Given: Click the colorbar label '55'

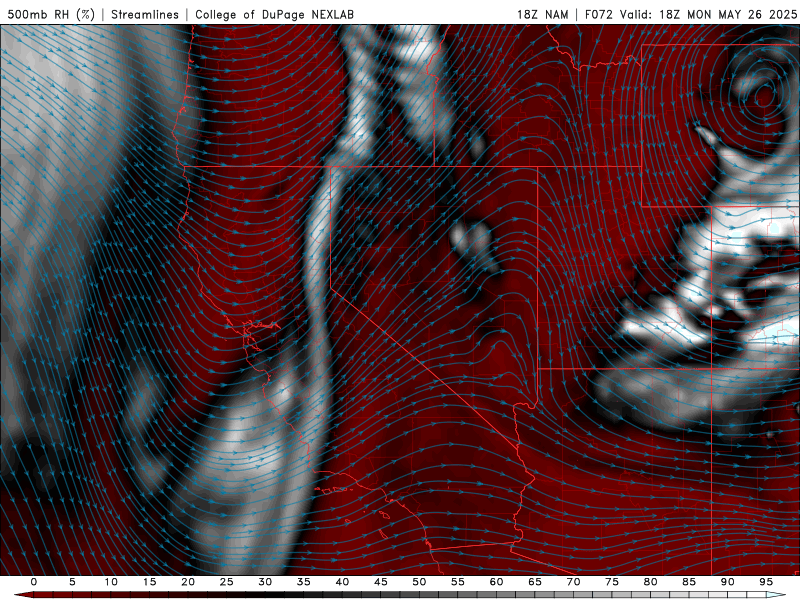Looking at the screenshot, I should pyautogui.click(x=458, y=582).
